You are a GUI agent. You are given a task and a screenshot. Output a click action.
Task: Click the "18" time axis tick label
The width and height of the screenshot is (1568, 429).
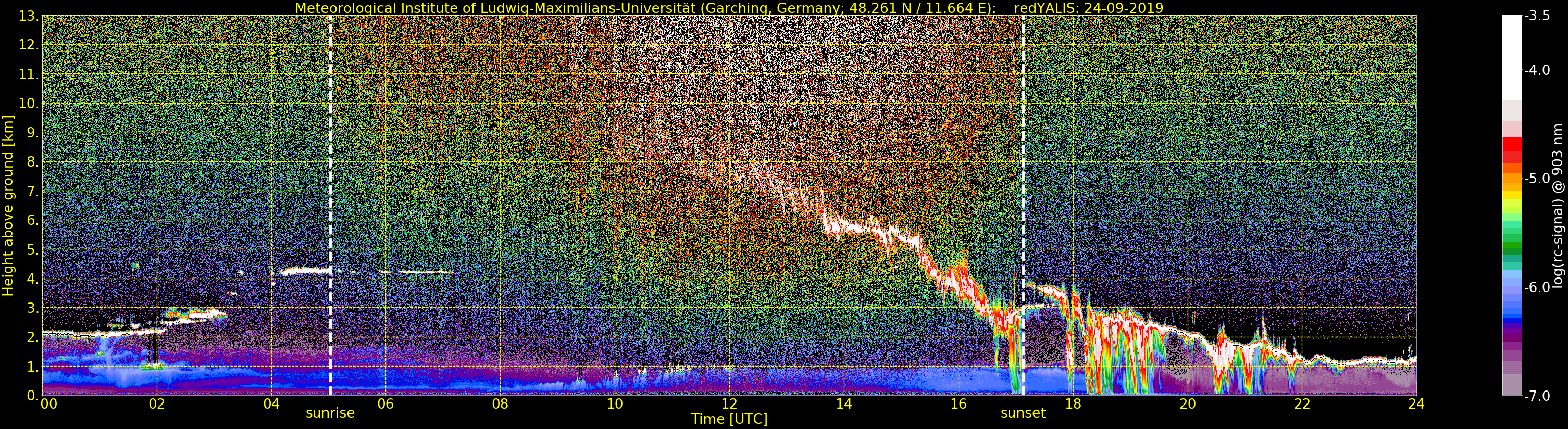pos(1073,403)
